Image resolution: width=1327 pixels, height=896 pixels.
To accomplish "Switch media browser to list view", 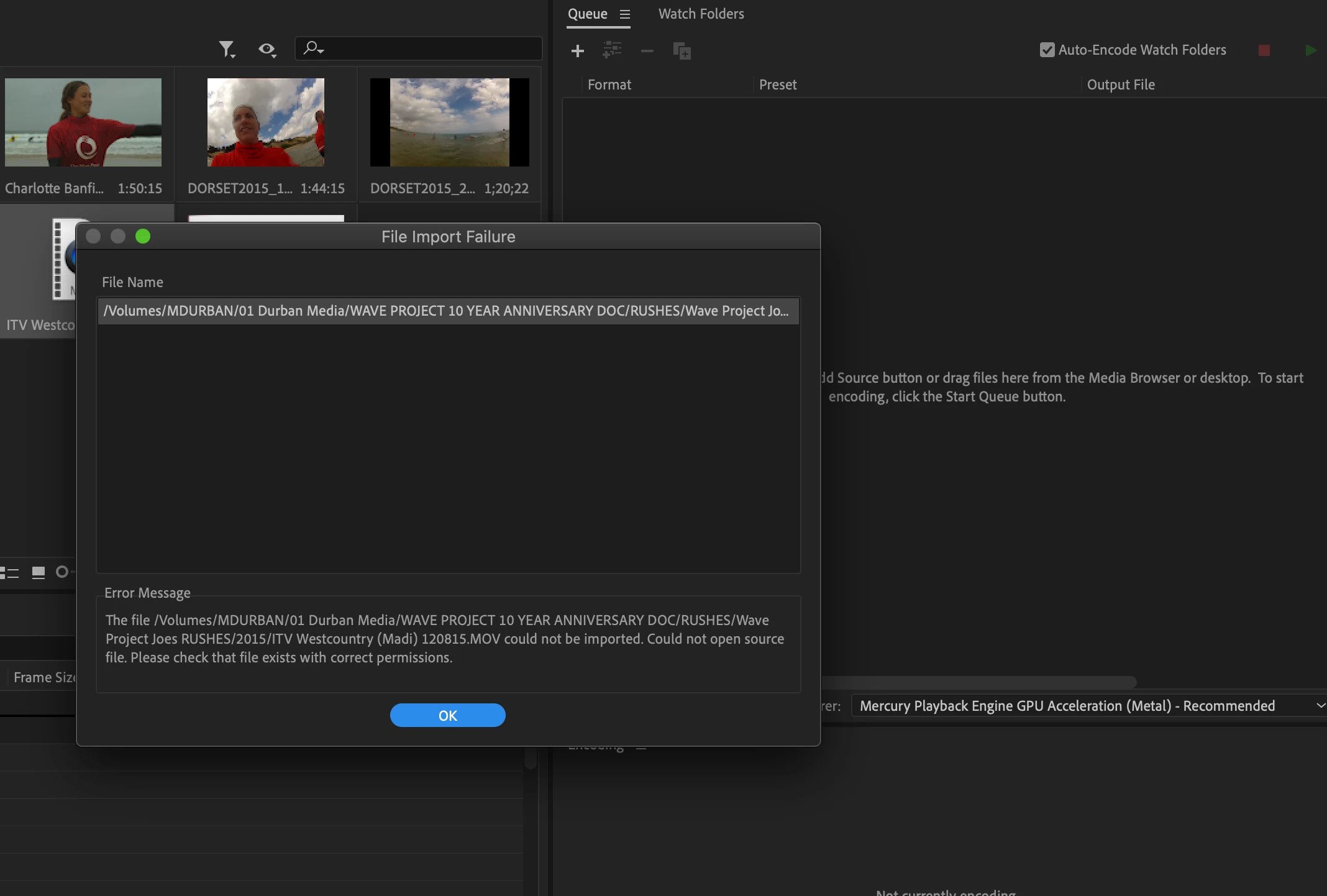I will [x=11, y=572].
